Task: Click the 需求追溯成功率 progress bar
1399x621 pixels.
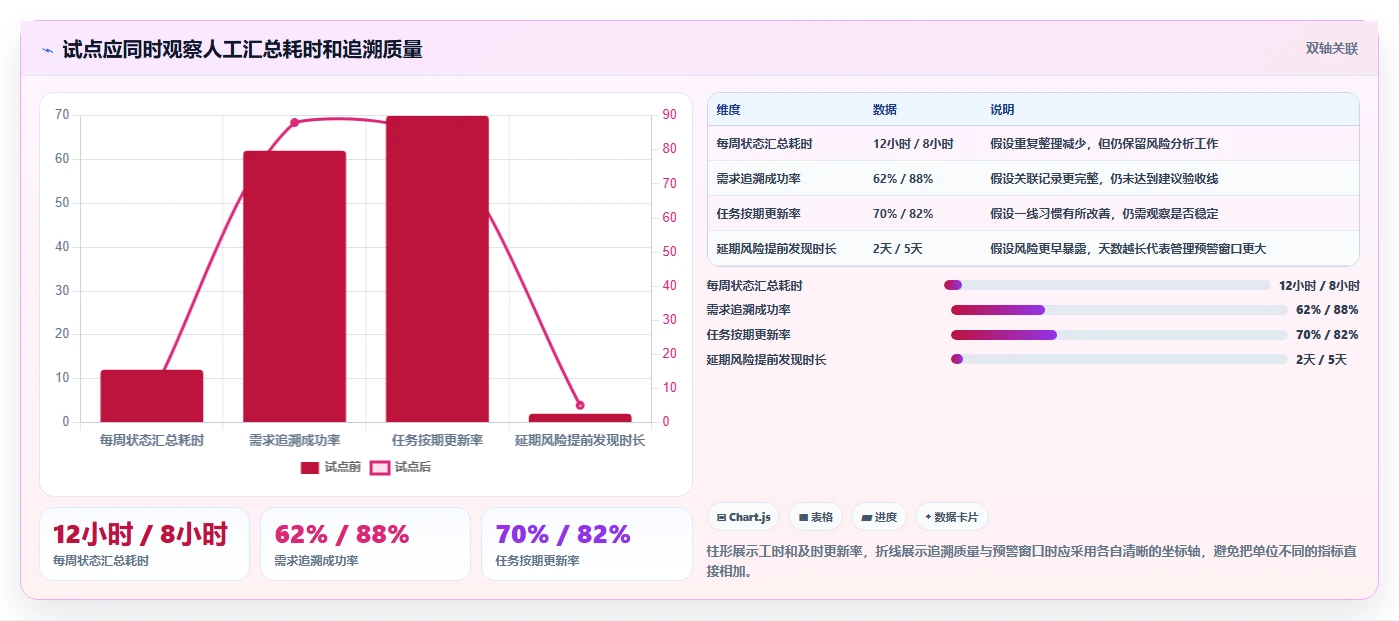Action: [x=1119, y=310]
